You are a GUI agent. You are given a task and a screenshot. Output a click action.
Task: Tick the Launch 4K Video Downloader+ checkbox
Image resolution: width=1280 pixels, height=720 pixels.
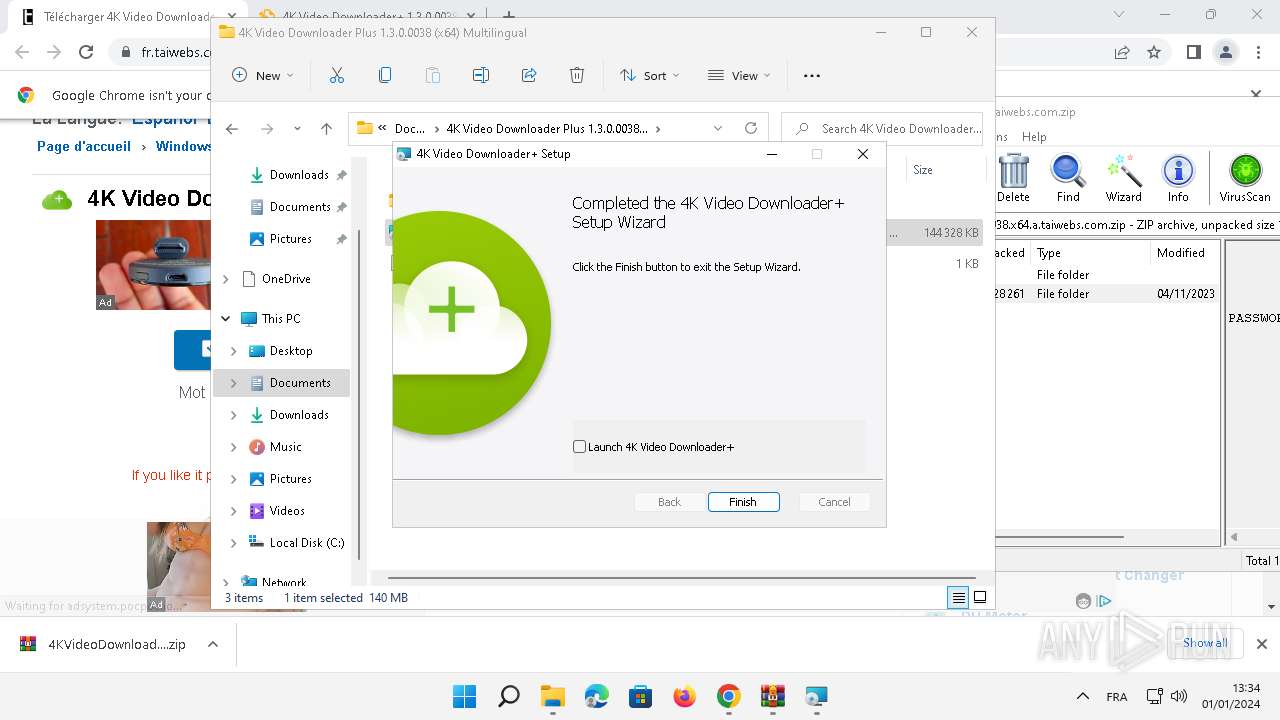coord(579,447)
